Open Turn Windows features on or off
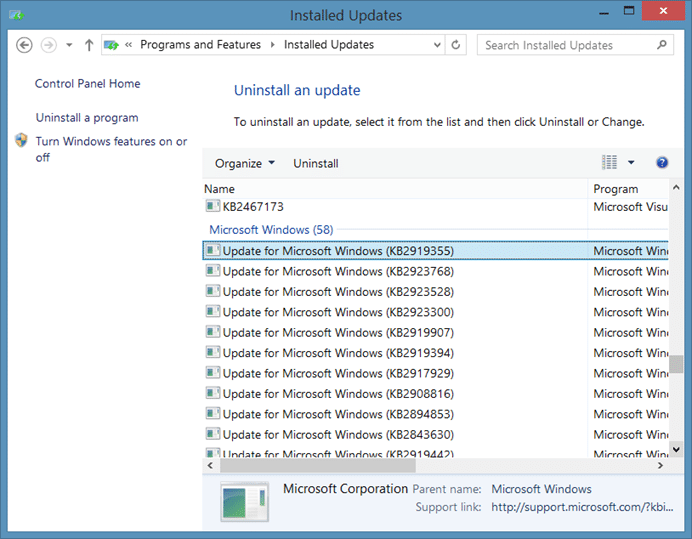 pyautogui.click(x=111, y=149)
